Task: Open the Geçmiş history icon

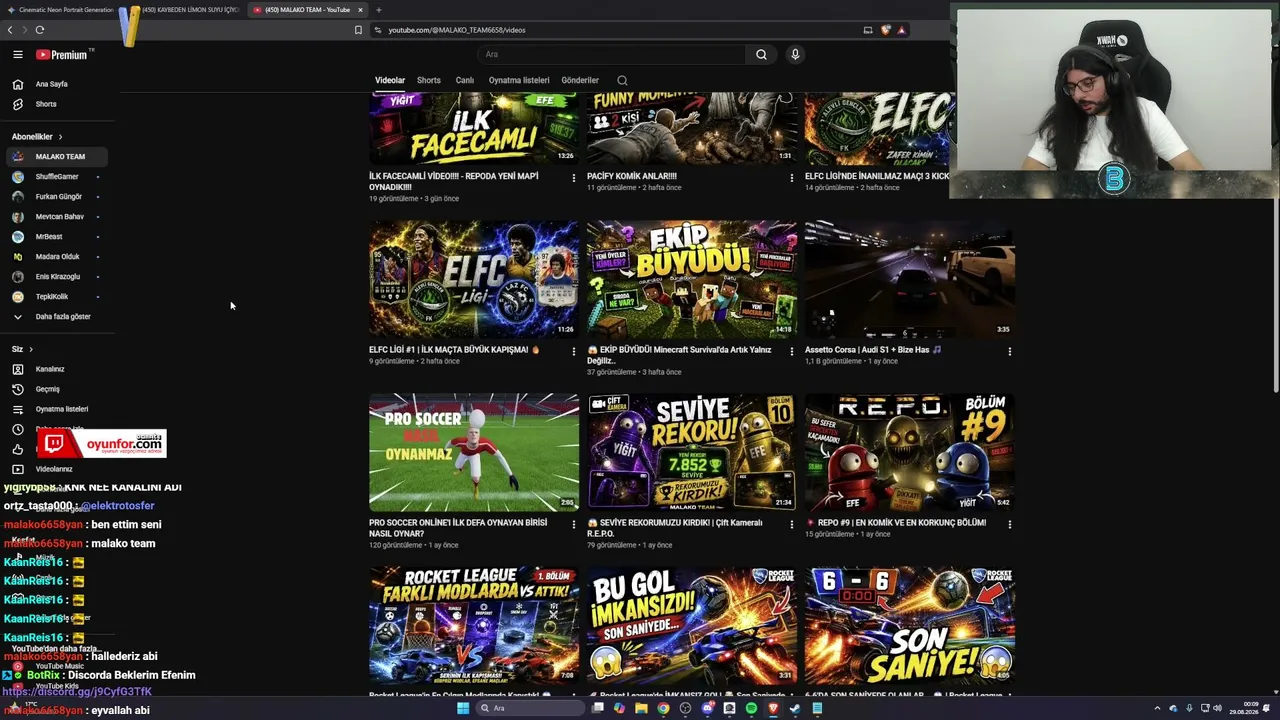Action: coord(17,389)
